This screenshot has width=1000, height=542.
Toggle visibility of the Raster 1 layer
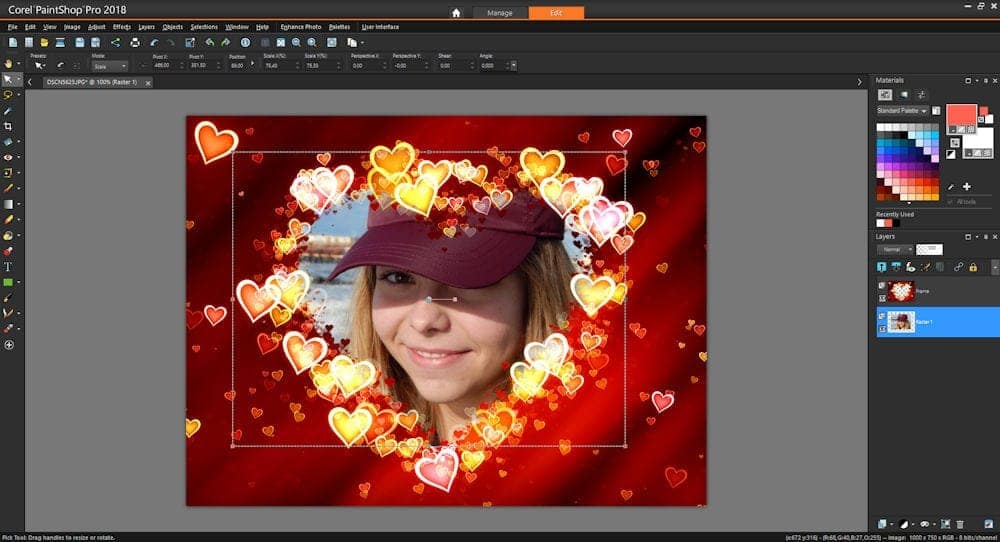click(881, 316)
